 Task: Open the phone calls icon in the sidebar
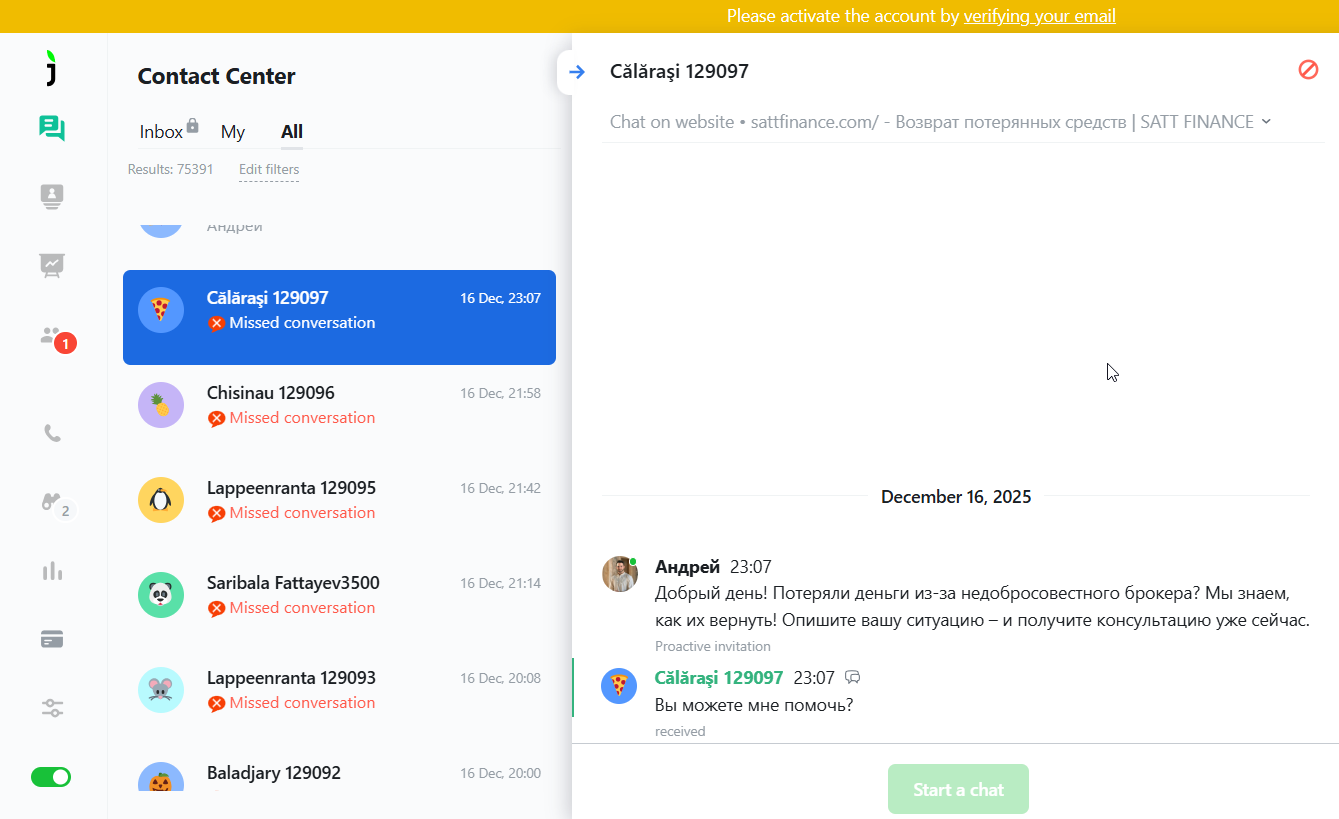(x=52, y=433)
